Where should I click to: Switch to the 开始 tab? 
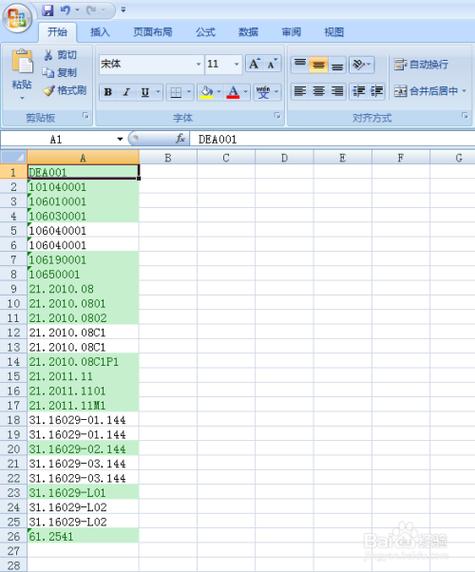[x=57, y=32]
